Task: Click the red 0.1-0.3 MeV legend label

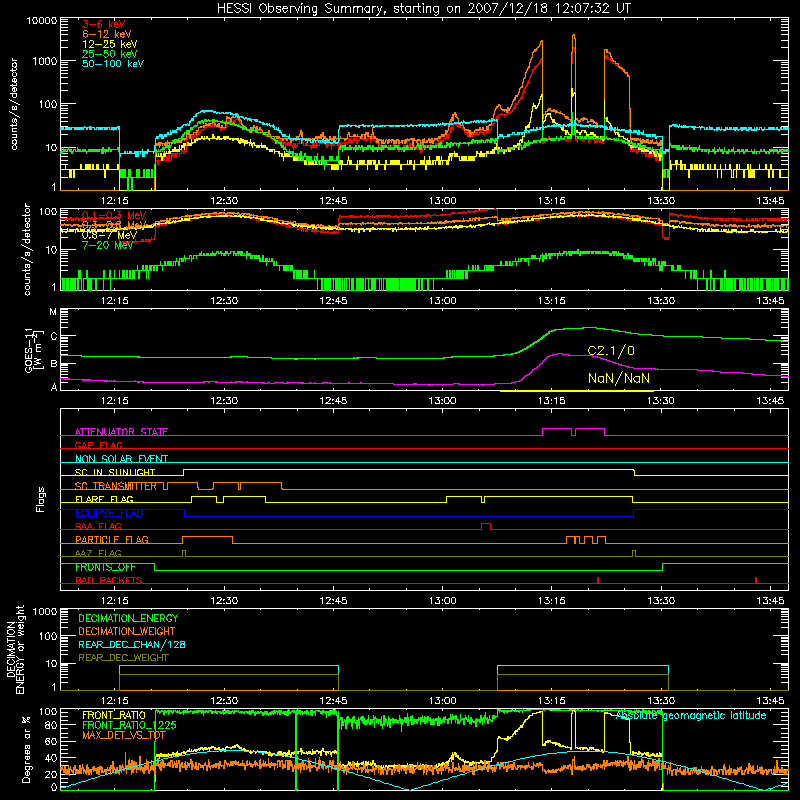Action: [x=114, y=215]
